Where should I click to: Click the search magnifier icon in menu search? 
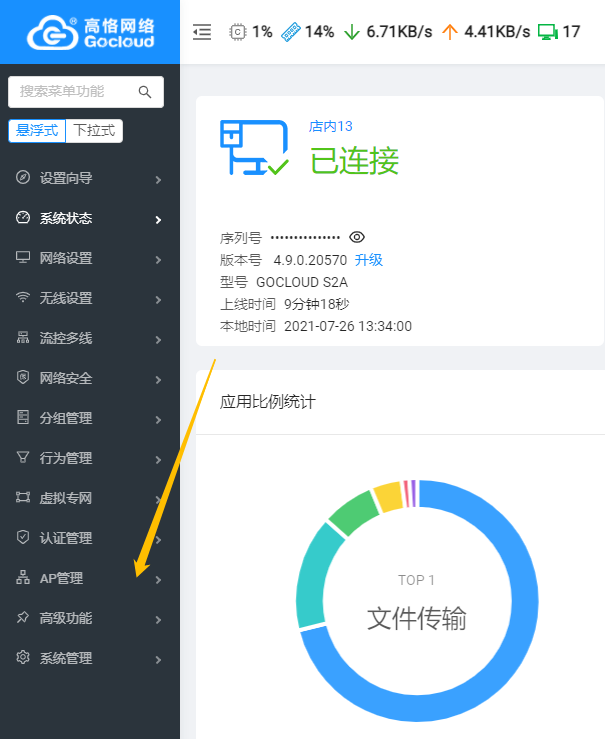[x=145, y=92]
